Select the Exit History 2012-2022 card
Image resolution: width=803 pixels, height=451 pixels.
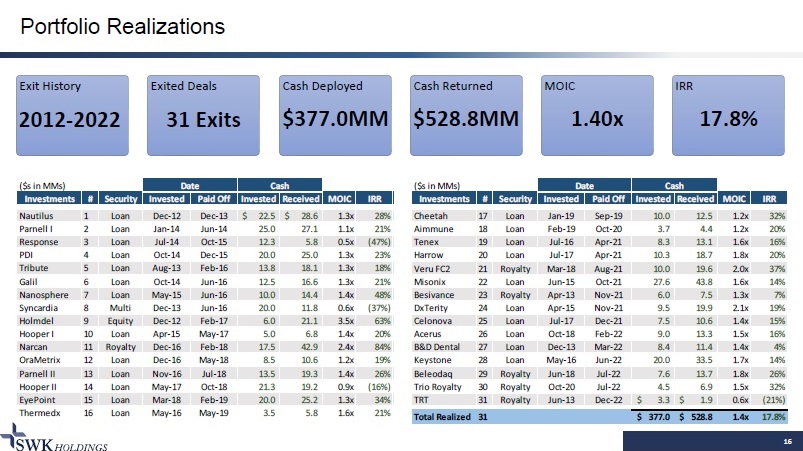point(73,108)
